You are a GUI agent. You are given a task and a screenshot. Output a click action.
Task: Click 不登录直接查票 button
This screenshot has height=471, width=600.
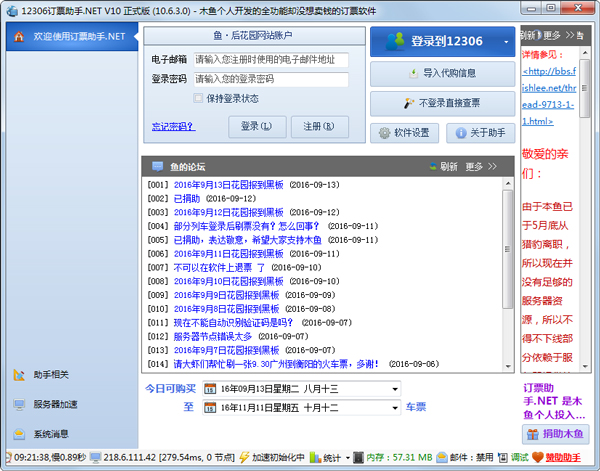tap(443, 103)
